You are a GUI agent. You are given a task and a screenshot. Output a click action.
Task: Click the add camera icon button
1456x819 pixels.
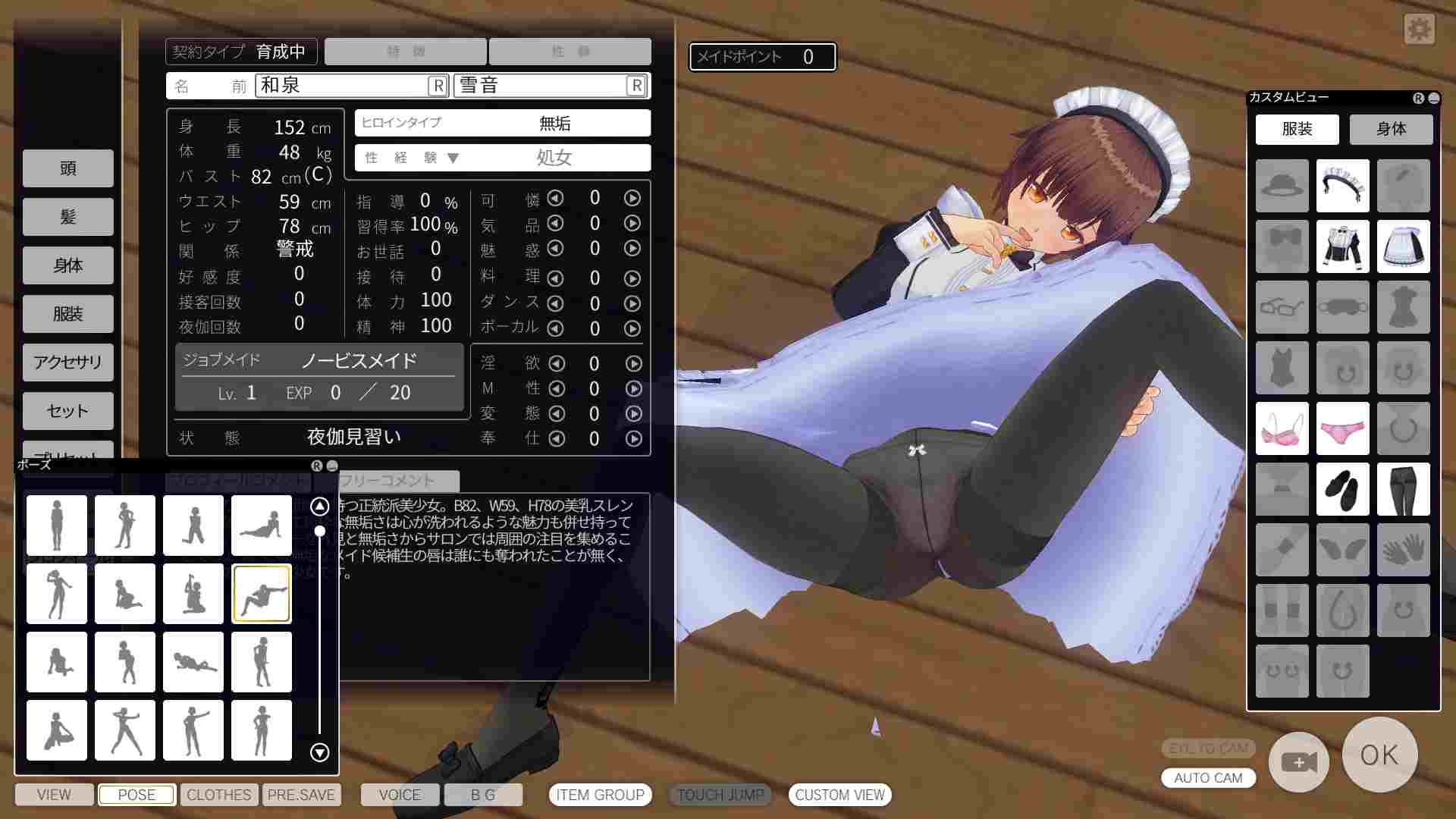point(1298,761)
